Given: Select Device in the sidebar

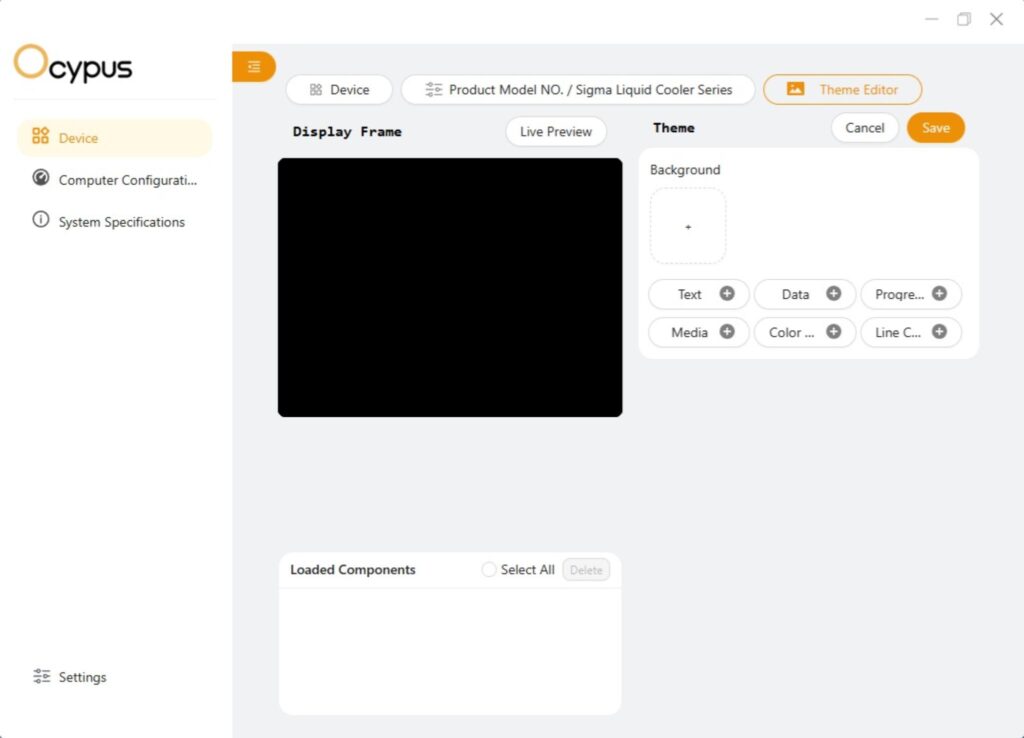Looking at the screenshot, I should (x=115, y=138).
